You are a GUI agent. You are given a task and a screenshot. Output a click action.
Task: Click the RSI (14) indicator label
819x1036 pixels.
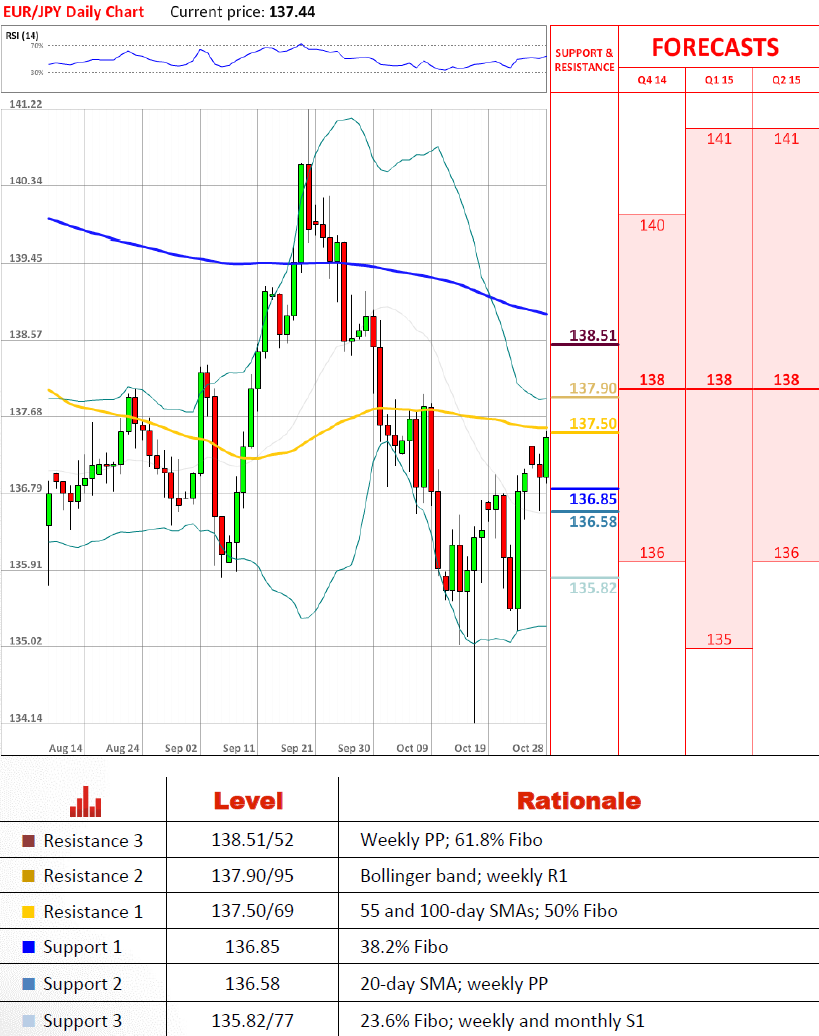pyautogui.click(x=22, y=36)
